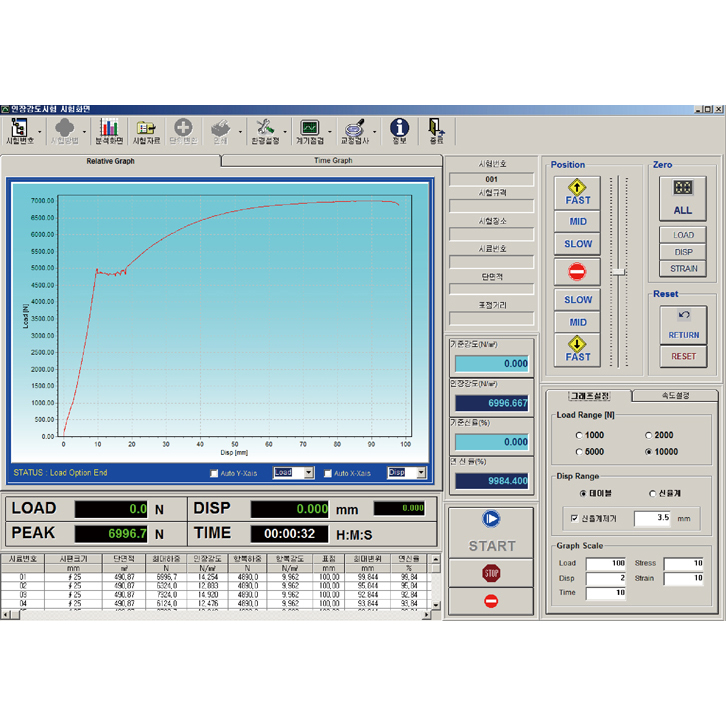The width and height of the screenshot is (726, 726).
Task: Click the Graph Scale Disp field
Action: click(x=606, y=578)
